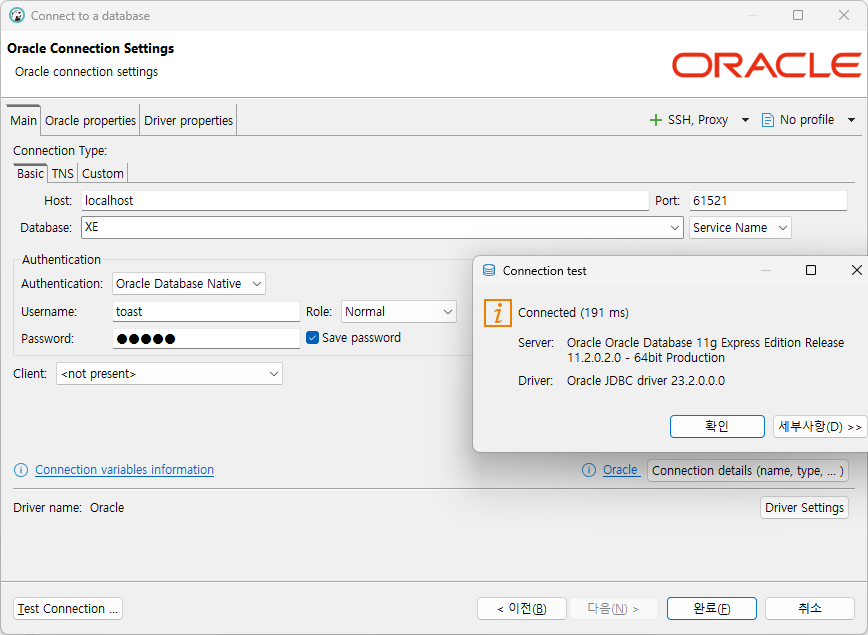Maximize the Connection test dialog
Viewport: 868px width, 635px height.
pos(811,270)
